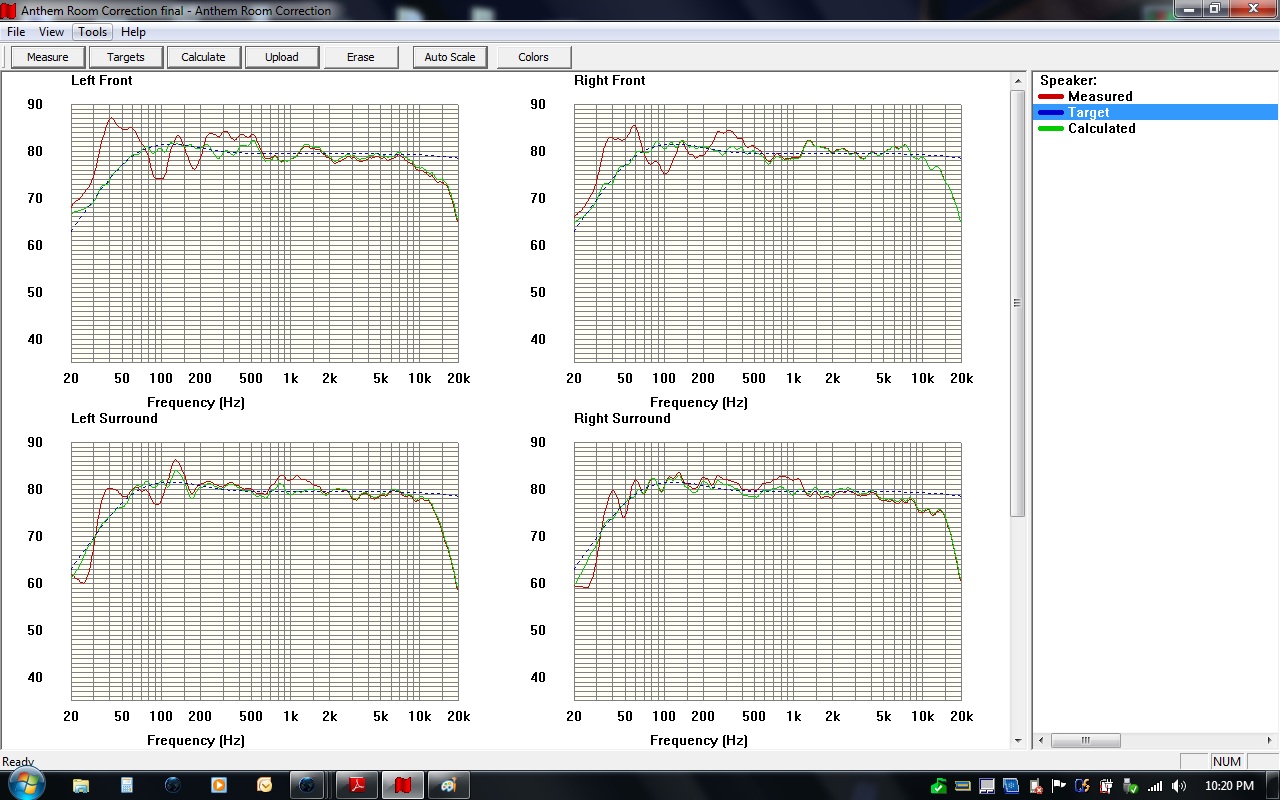The height and width of the screenshot is (800, 1280).
Task: Open the File menu
Action: point(16,32)
